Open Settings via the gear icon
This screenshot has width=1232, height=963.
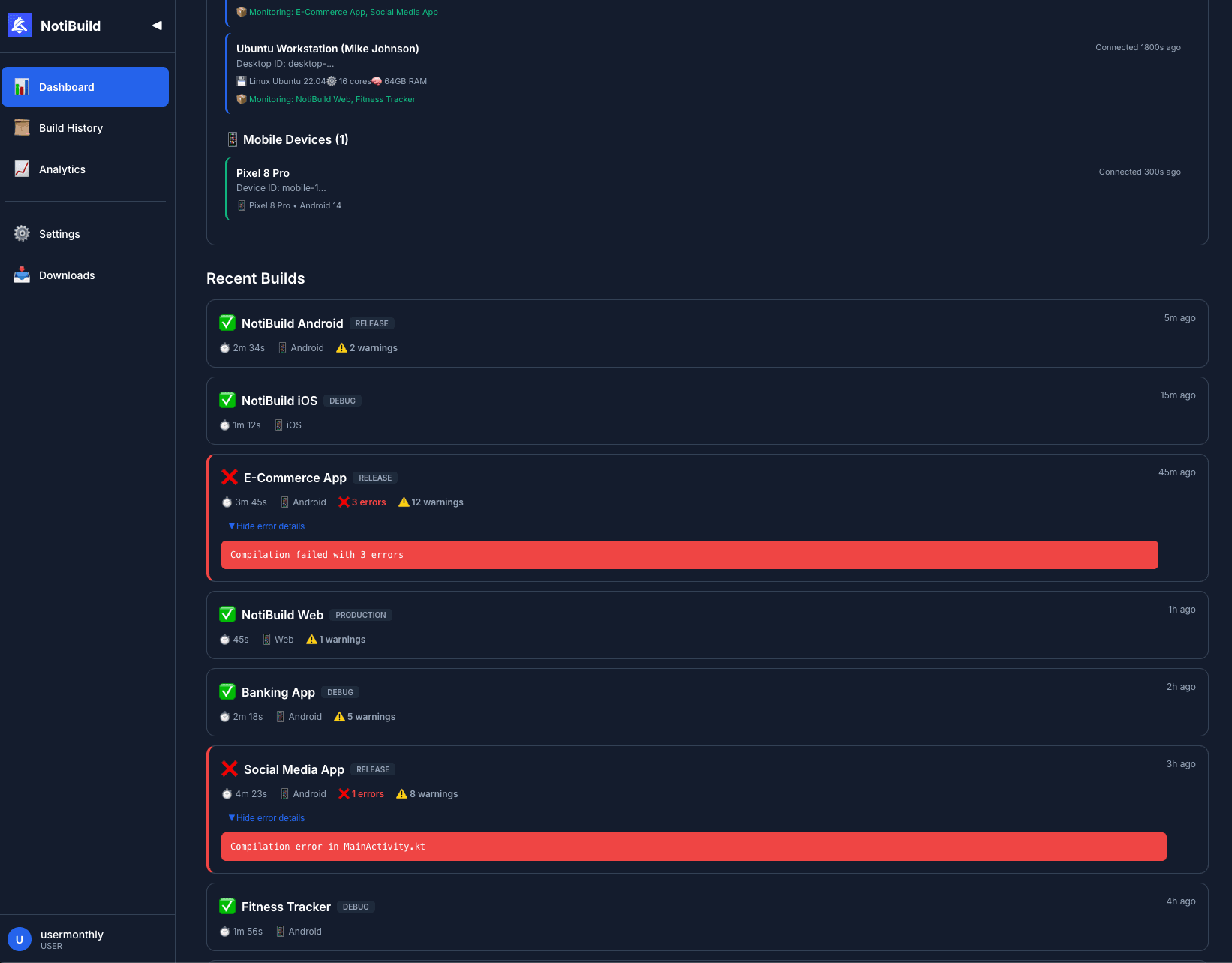(22, 233)
